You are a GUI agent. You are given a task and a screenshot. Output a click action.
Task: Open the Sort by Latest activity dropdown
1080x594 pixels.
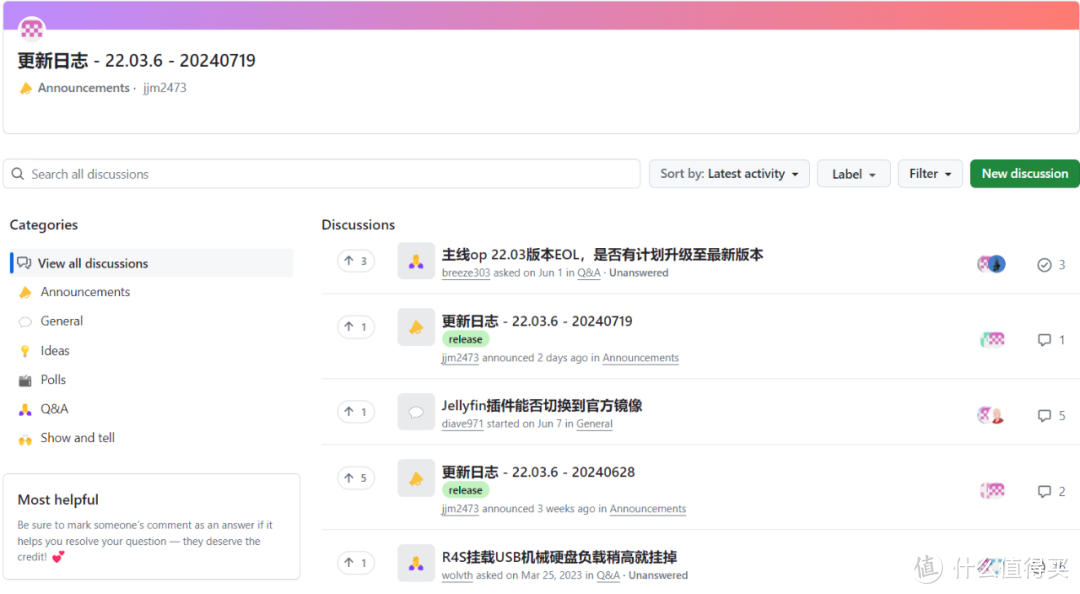[x=729, y=173]
